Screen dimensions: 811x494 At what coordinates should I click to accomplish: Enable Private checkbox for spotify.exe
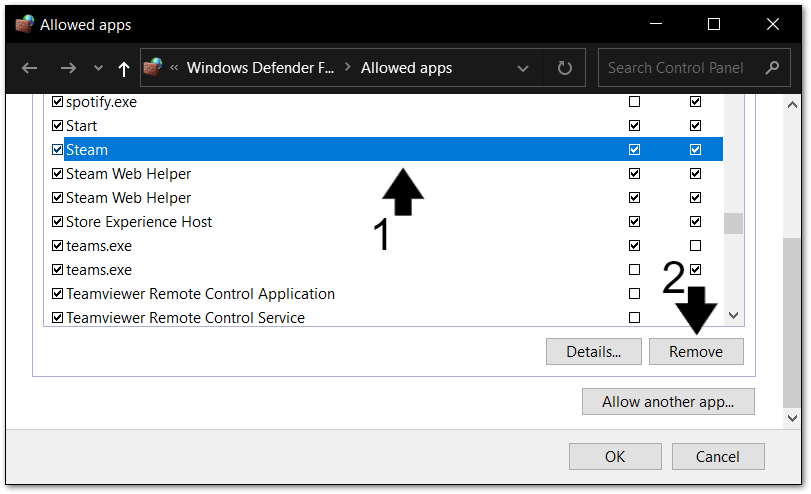634,101
